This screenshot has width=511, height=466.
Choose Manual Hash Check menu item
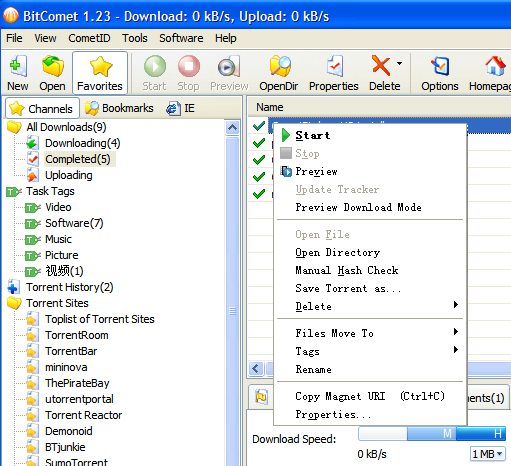370,270
